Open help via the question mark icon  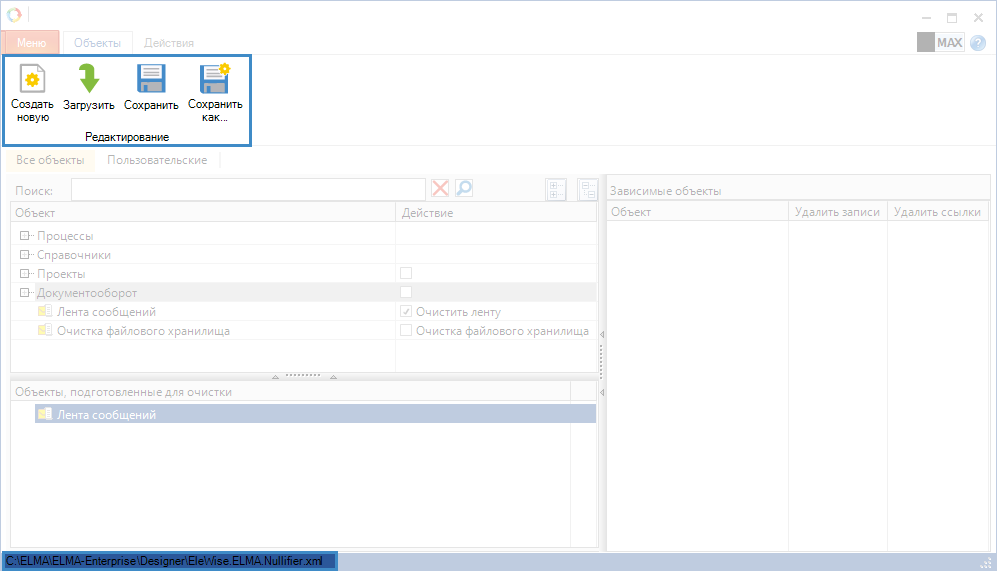click(x=978, y=43)
